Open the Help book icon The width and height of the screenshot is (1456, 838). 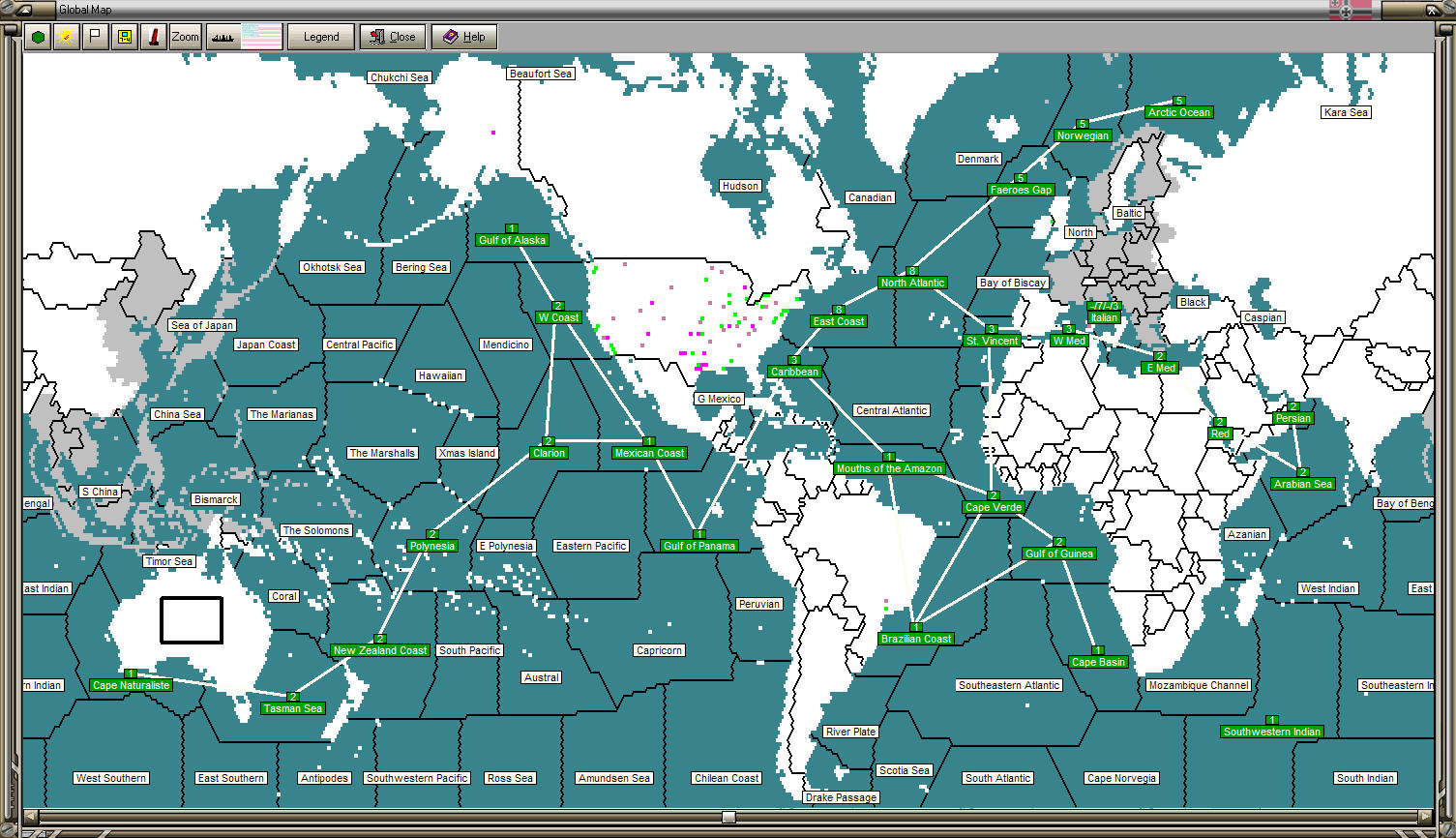point(463,37)
